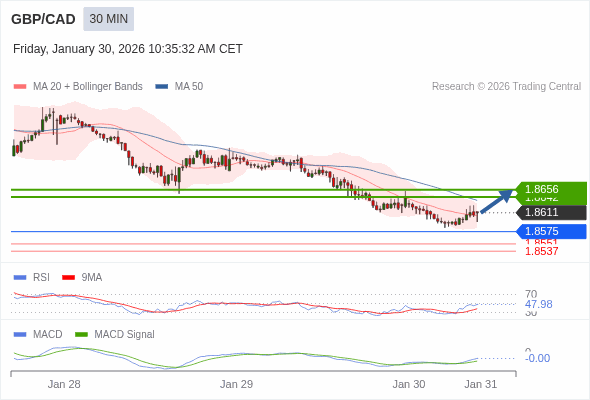Click the MACD value -0.00

pos(537,358)
